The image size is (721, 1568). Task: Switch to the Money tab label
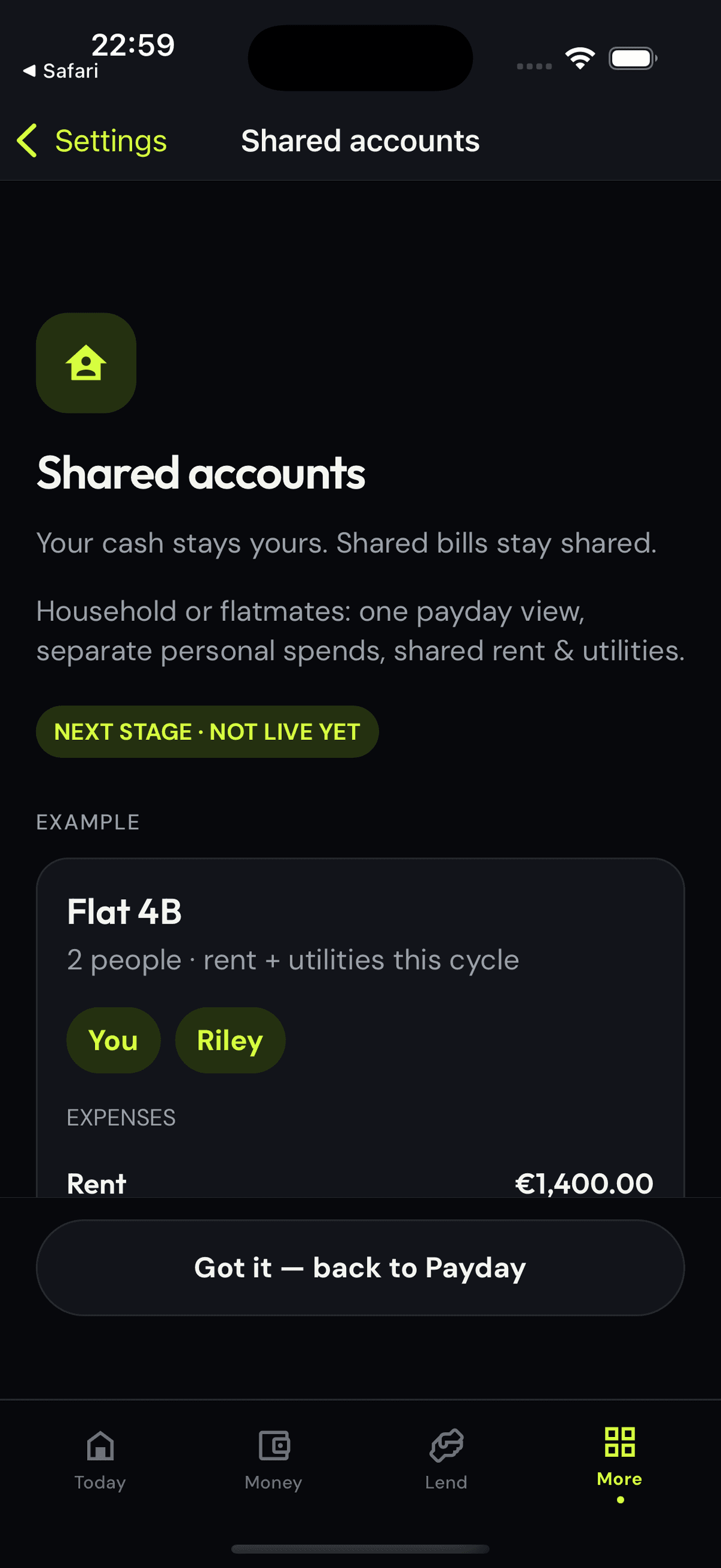click(x=273, y=1482)
